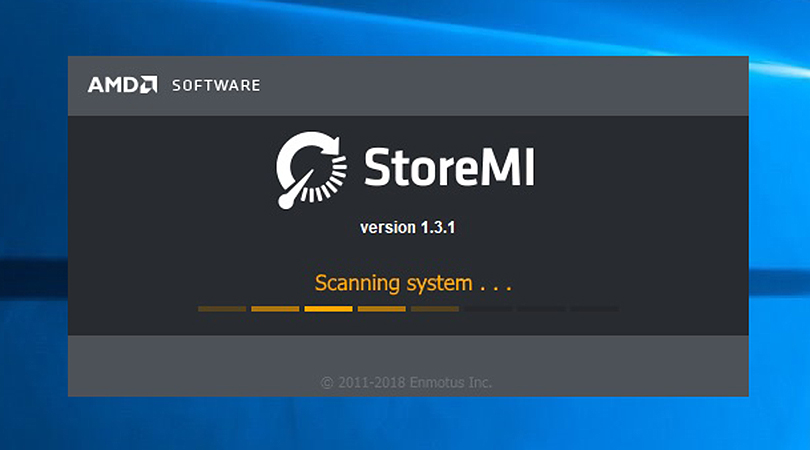Click the SOFTWARE label beside AMD logo
810x450 pixels.
click(216, 85)
